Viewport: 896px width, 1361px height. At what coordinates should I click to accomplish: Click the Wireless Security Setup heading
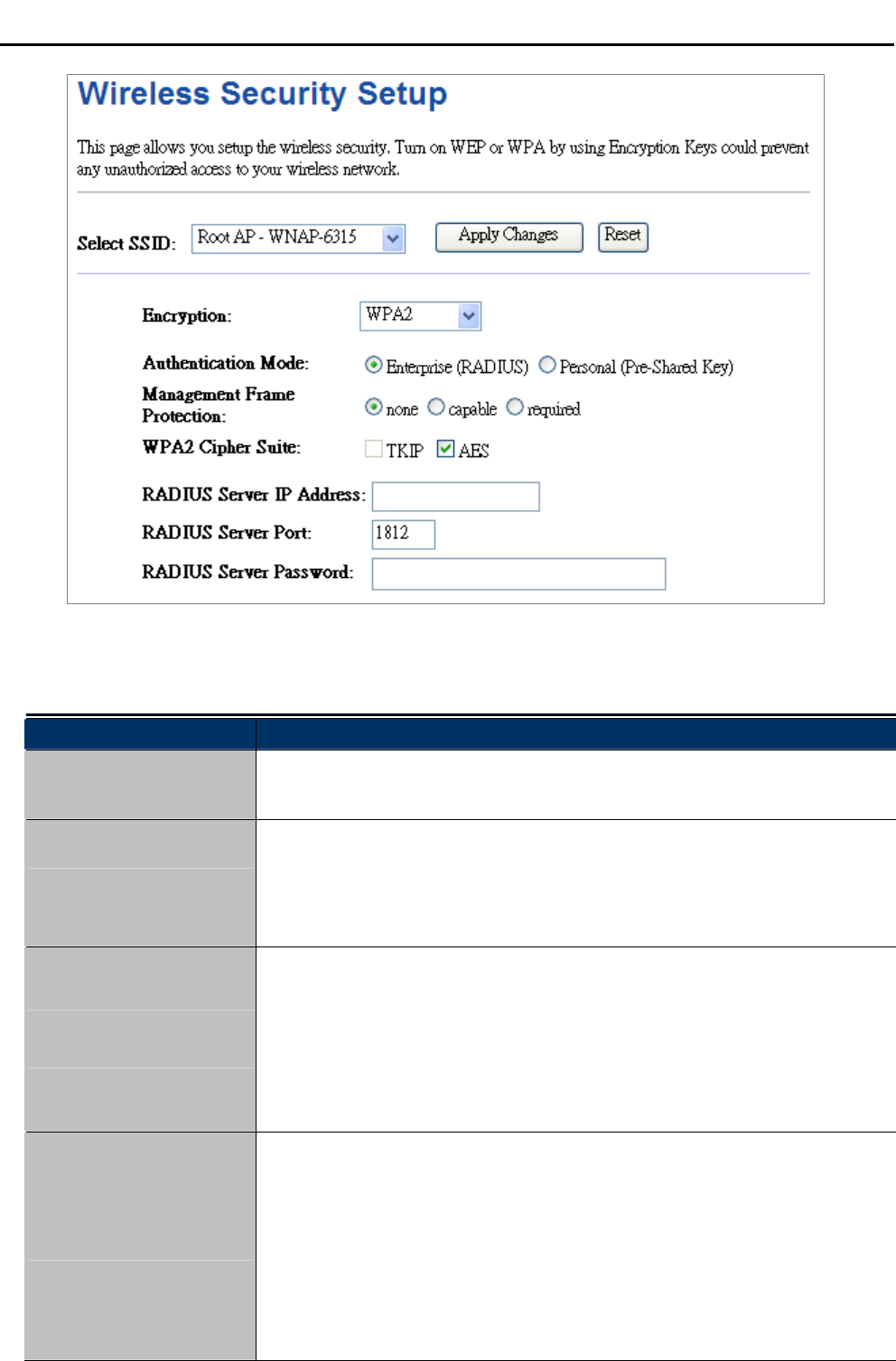coord(263,95)
